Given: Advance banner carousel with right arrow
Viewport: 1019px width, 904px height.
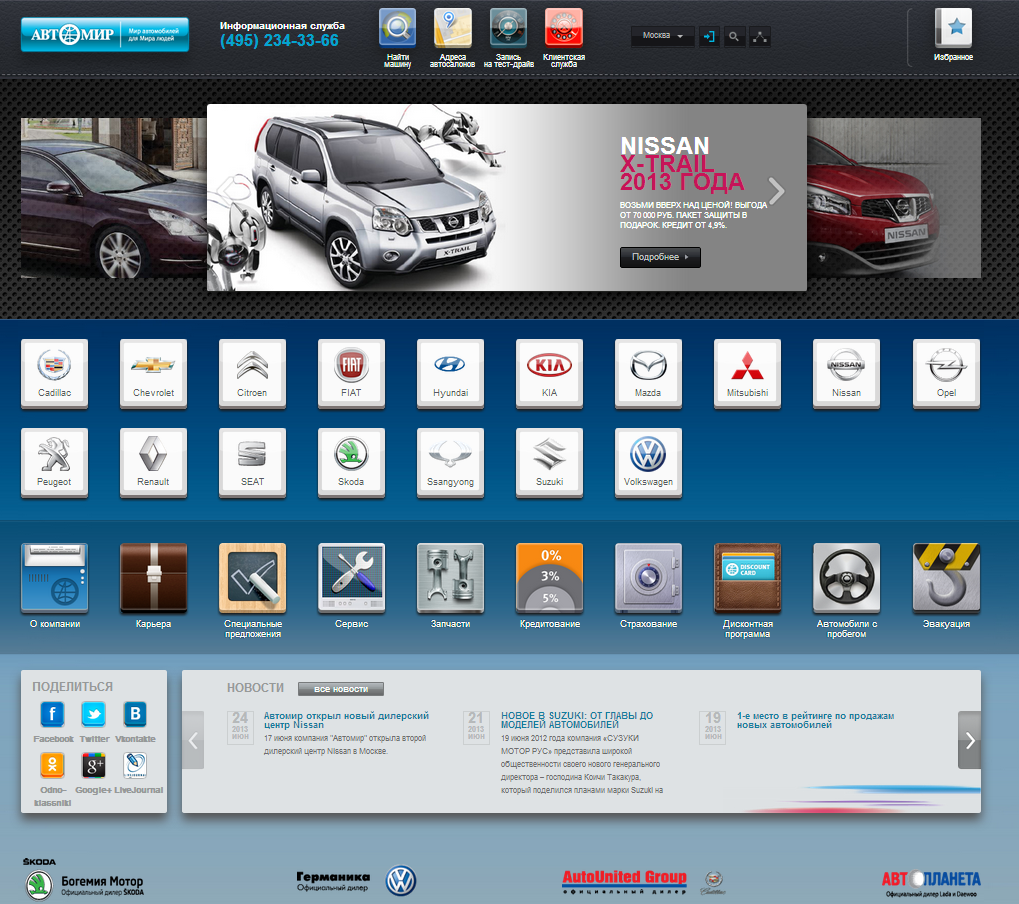Looking at the screenshot, I should pos(776,190).
